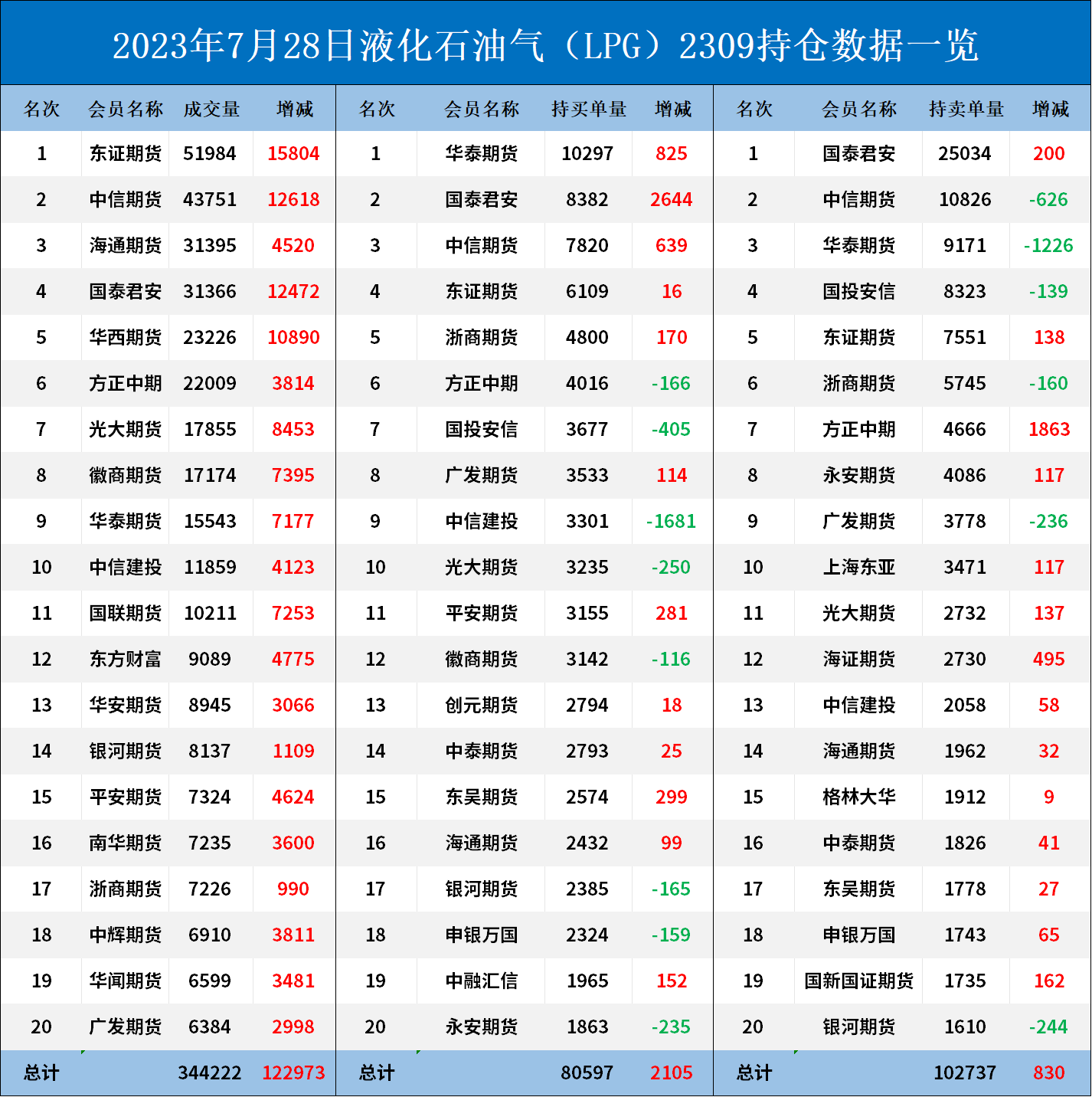Select the long position value 4016
Viewport: 1092px width, 1097px height.
(x=587, y=384)
